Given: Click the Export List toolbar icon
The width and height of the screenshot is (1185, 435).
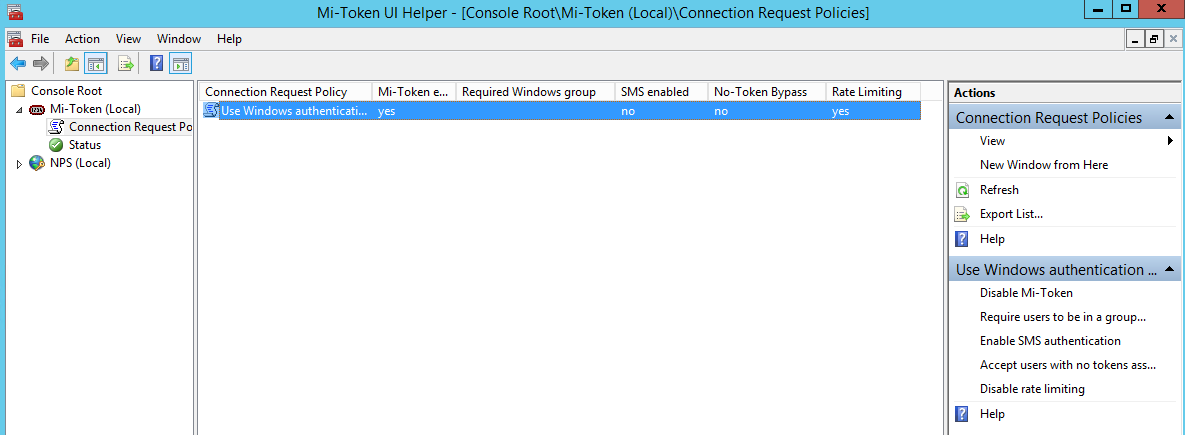Looking at the screenshot, I should point(126,63).
